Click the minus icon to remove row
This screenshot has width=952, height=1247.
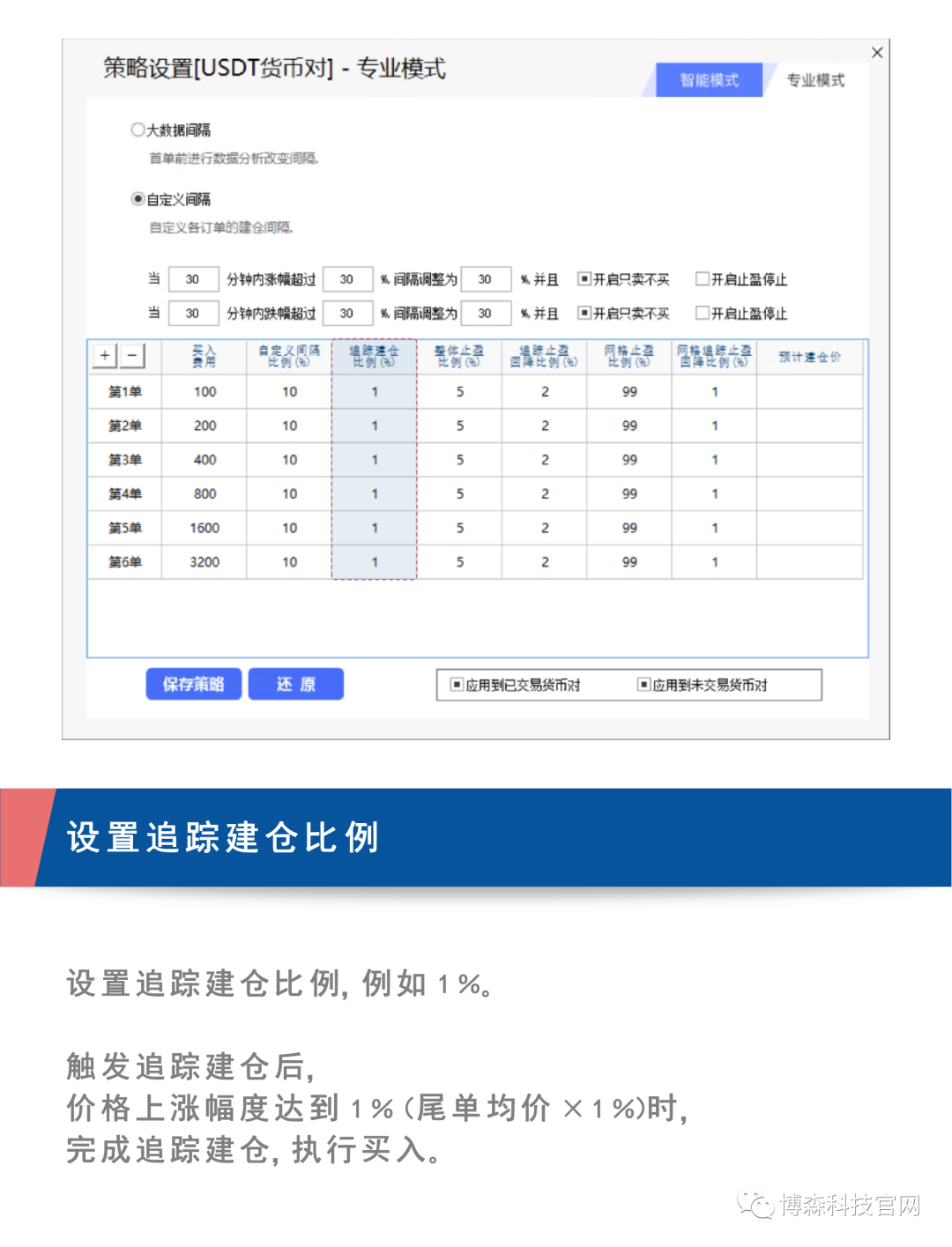(132, 355)
